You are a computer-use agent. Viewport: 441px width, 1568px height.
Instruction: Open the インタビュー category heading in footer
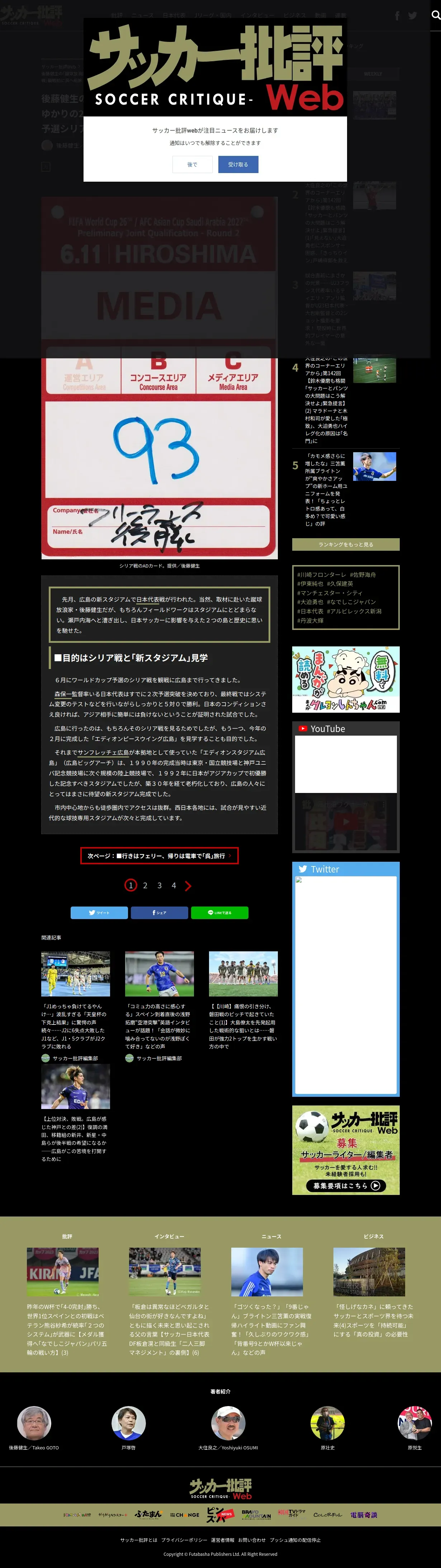point(169,1236)
